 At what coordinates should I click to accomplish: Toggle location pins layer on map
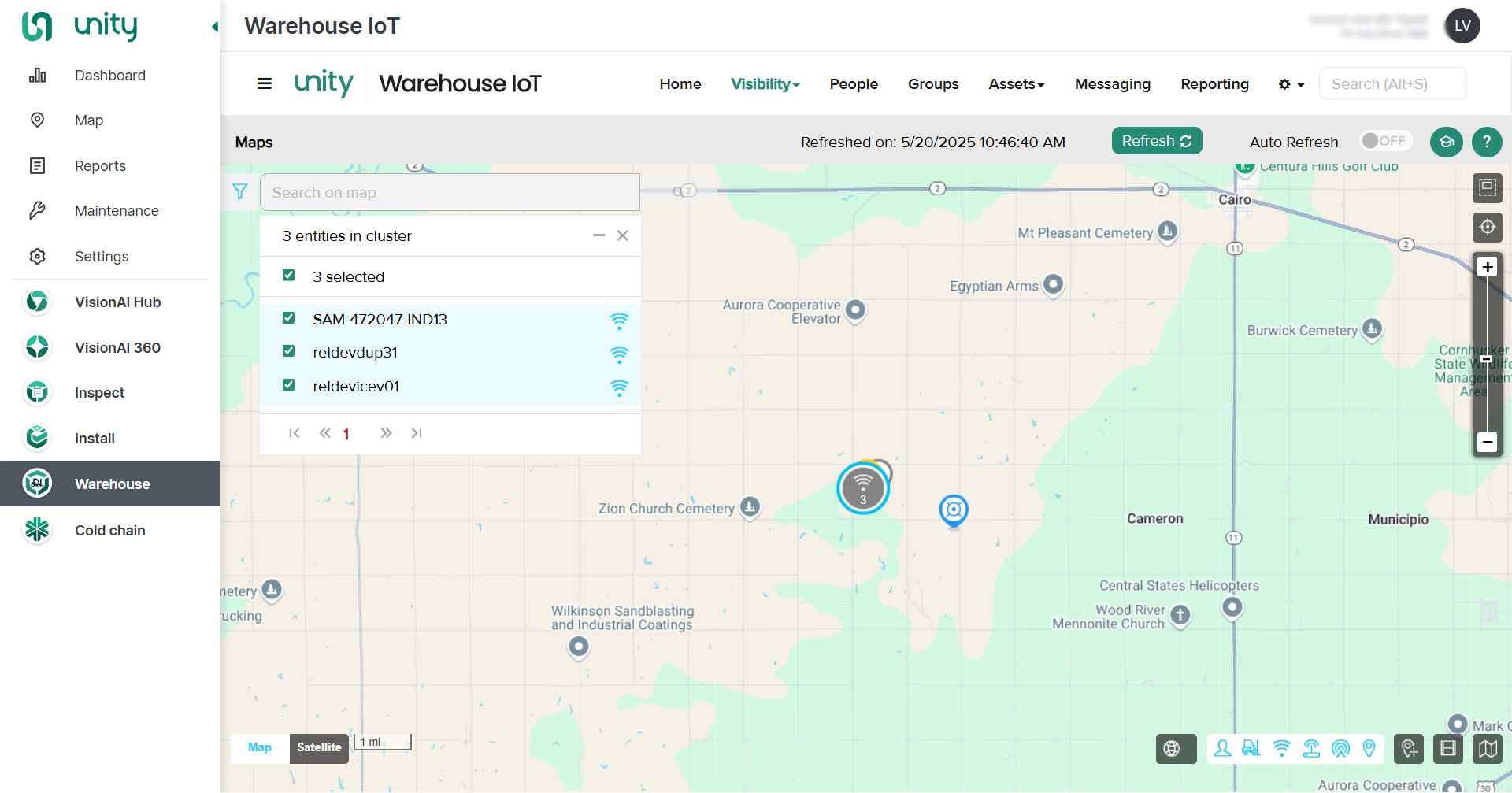[1369, 748]
